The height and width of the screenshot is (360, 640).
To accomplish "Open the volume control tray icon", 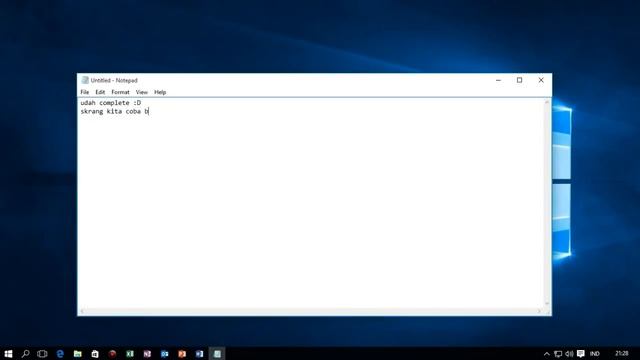I will tap(569, 354).
